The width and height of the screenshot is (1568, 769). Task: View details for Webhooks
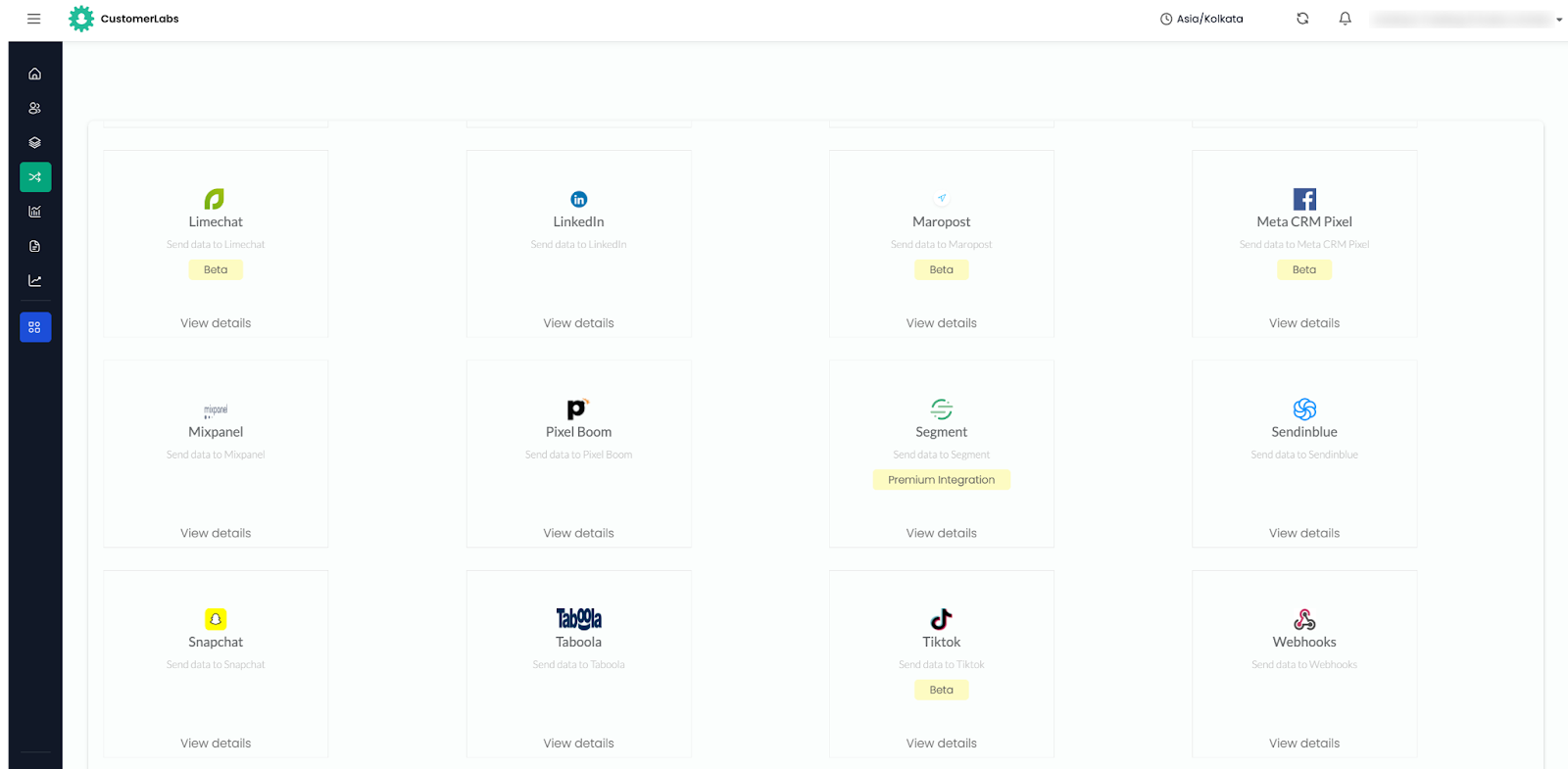[1304, 744]
